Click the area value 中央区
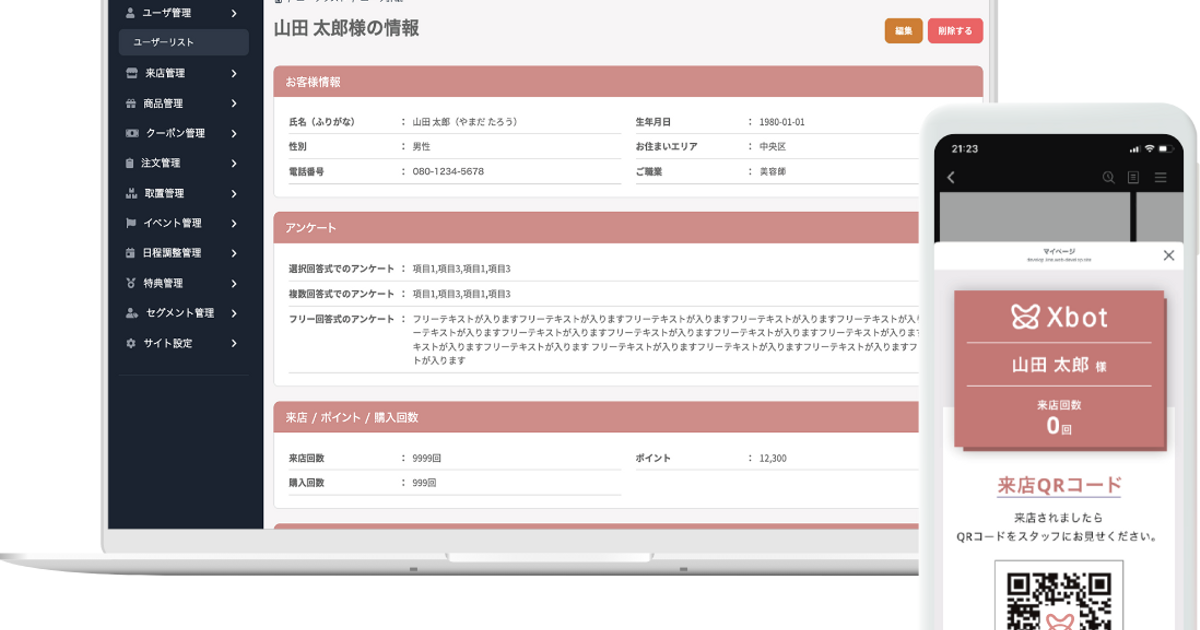The height and width of the screenshot is (630, 1200). click(773, 147)
